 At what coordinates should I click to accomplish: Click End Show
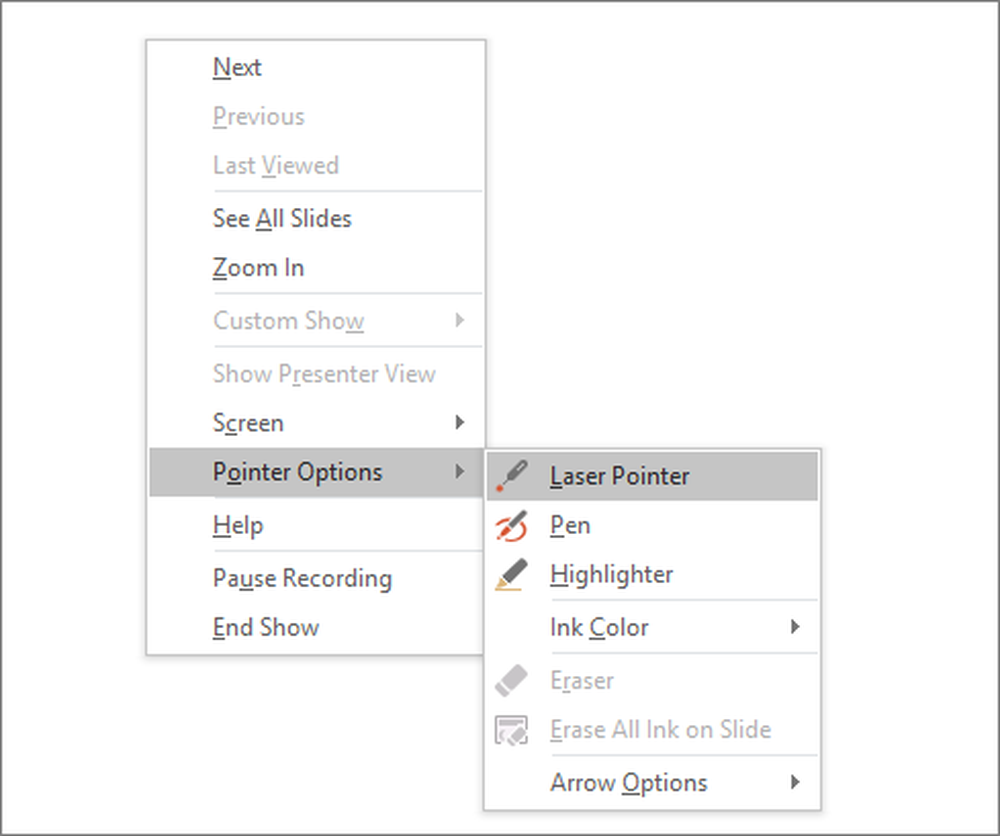(266, 627)
